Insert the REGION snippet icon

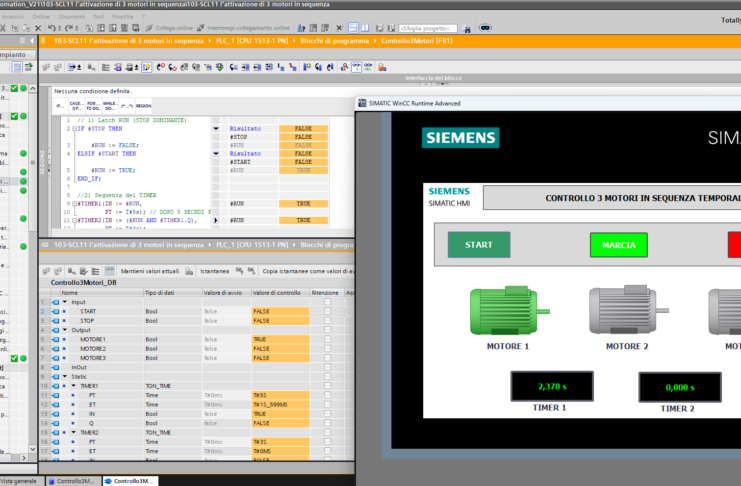click(141, 105)
